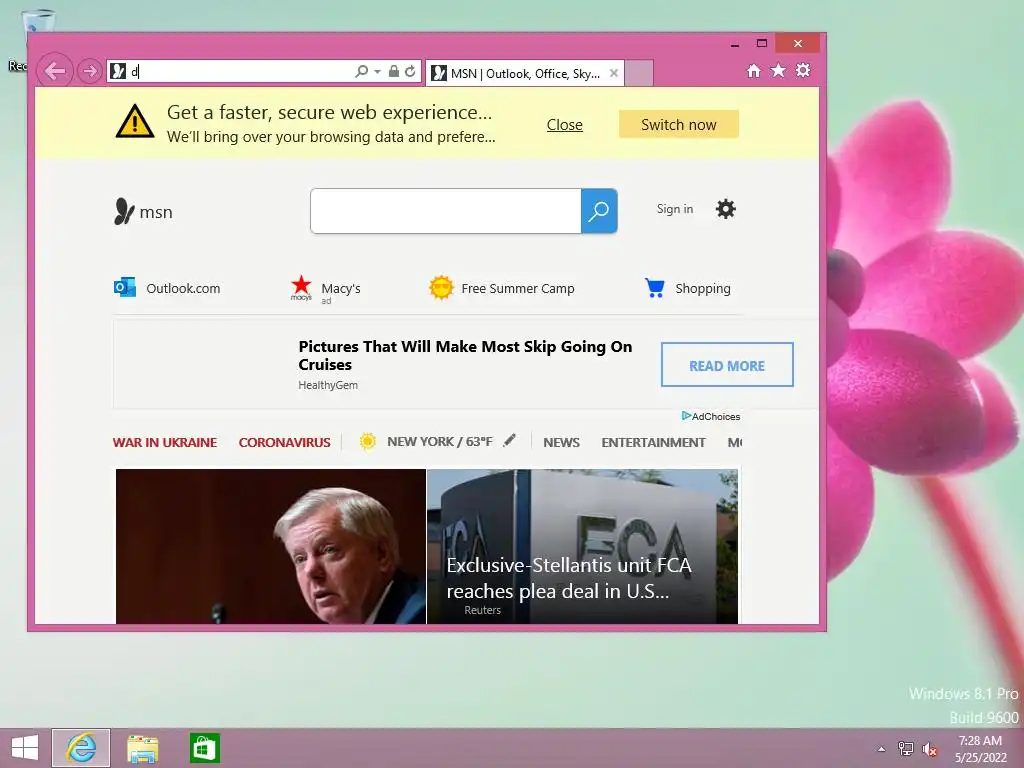This screenshot has width=1024, height=768.
Task: Minimize the Internet Explorer window
Action: [x=735, y=44]
